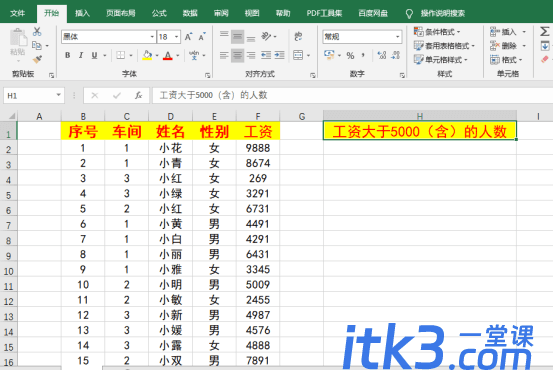The image size is (554, 371).
Task: Click the phonetic guide 文 icon
Action: [x=194, y=55]
